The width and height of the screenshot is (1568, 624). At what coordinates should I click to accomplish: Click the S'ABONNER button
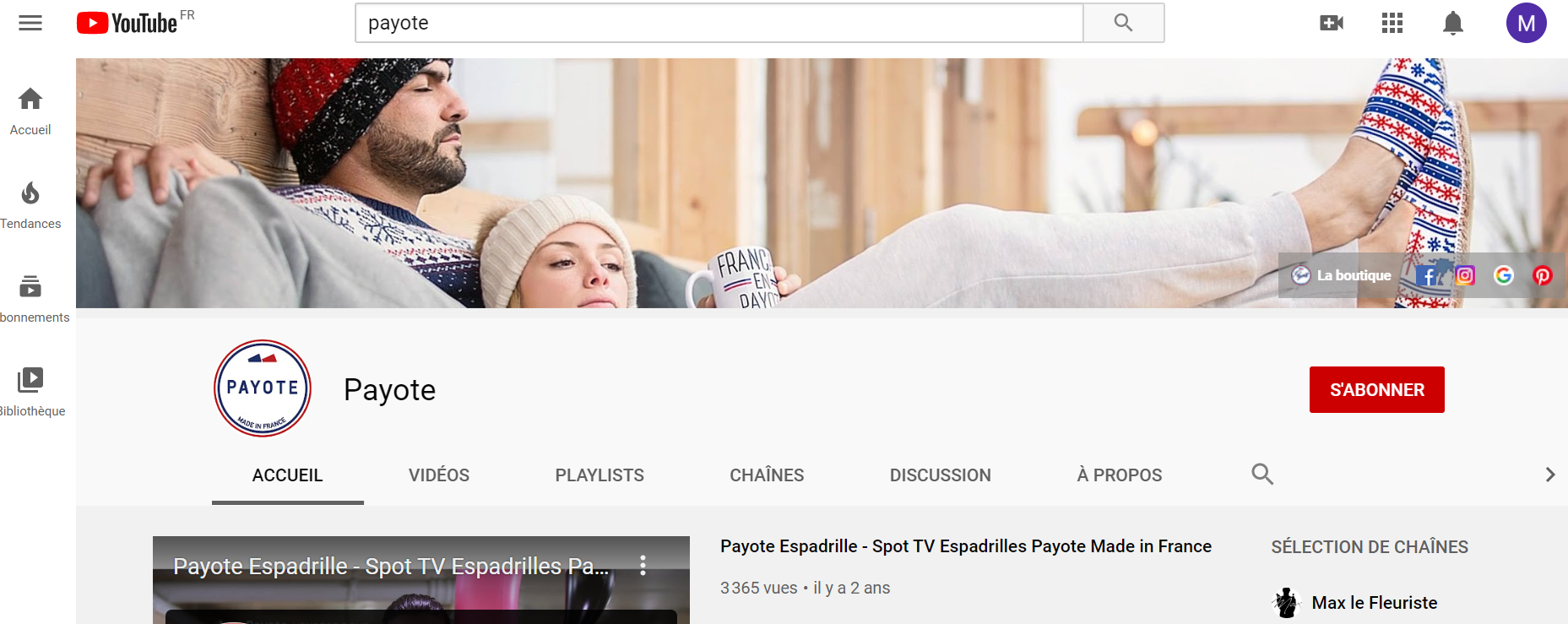tap(1377, 389)
